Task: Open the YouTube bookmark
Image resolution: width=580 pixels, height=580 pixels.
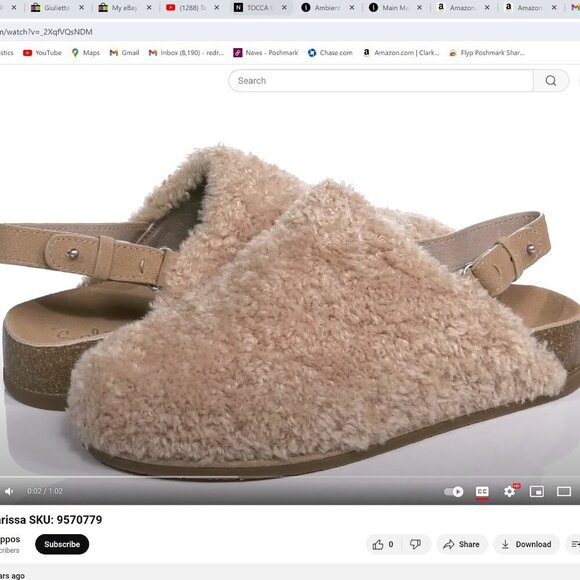Action: click(x=42, y=53)
